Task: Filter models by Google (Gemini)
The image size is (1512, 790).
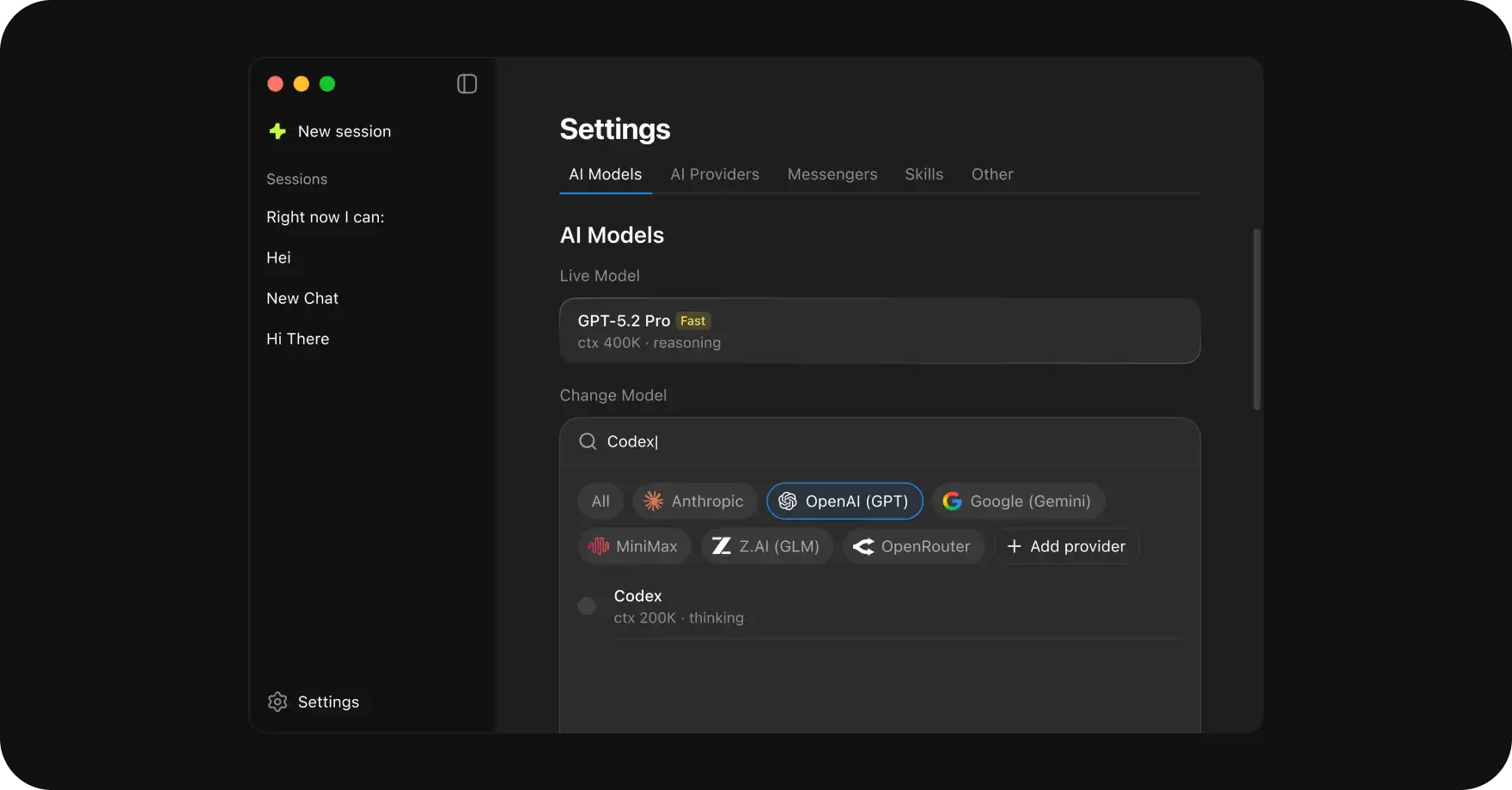Action: [x=1018, y=501]
